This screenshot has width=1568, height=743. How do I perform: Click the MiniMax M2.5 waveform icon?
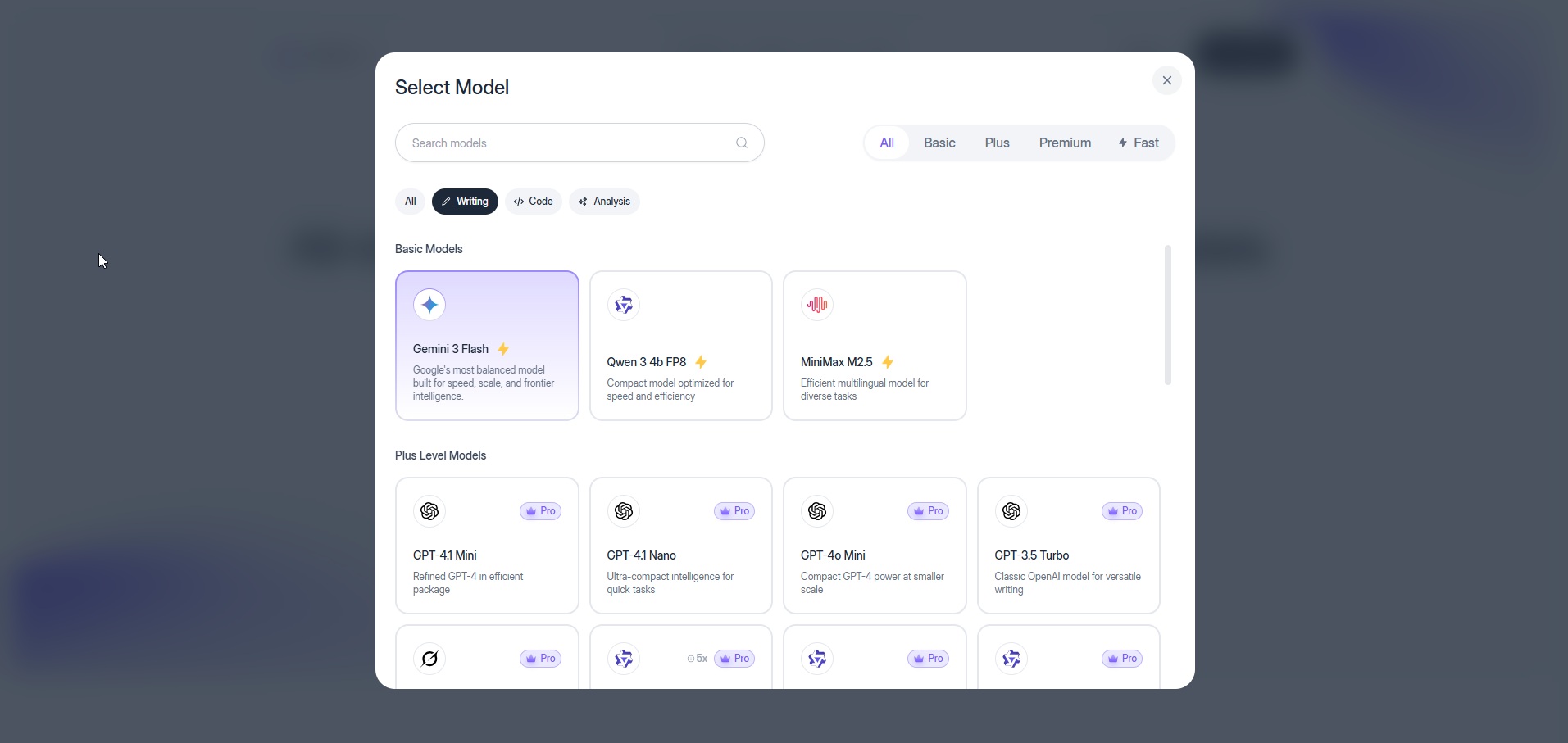[817, 305]
